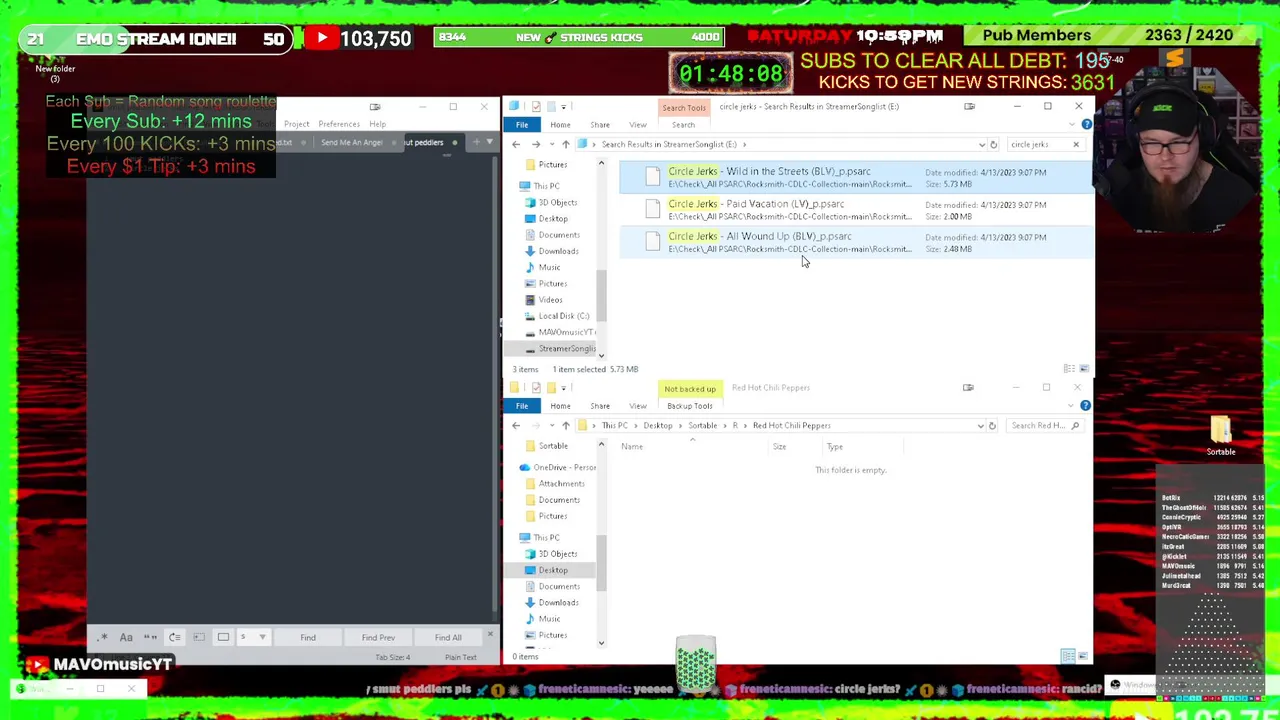This screenshot has width=1280, height=720.
Task: Sort by Name column header
Action: click(632, 446)
